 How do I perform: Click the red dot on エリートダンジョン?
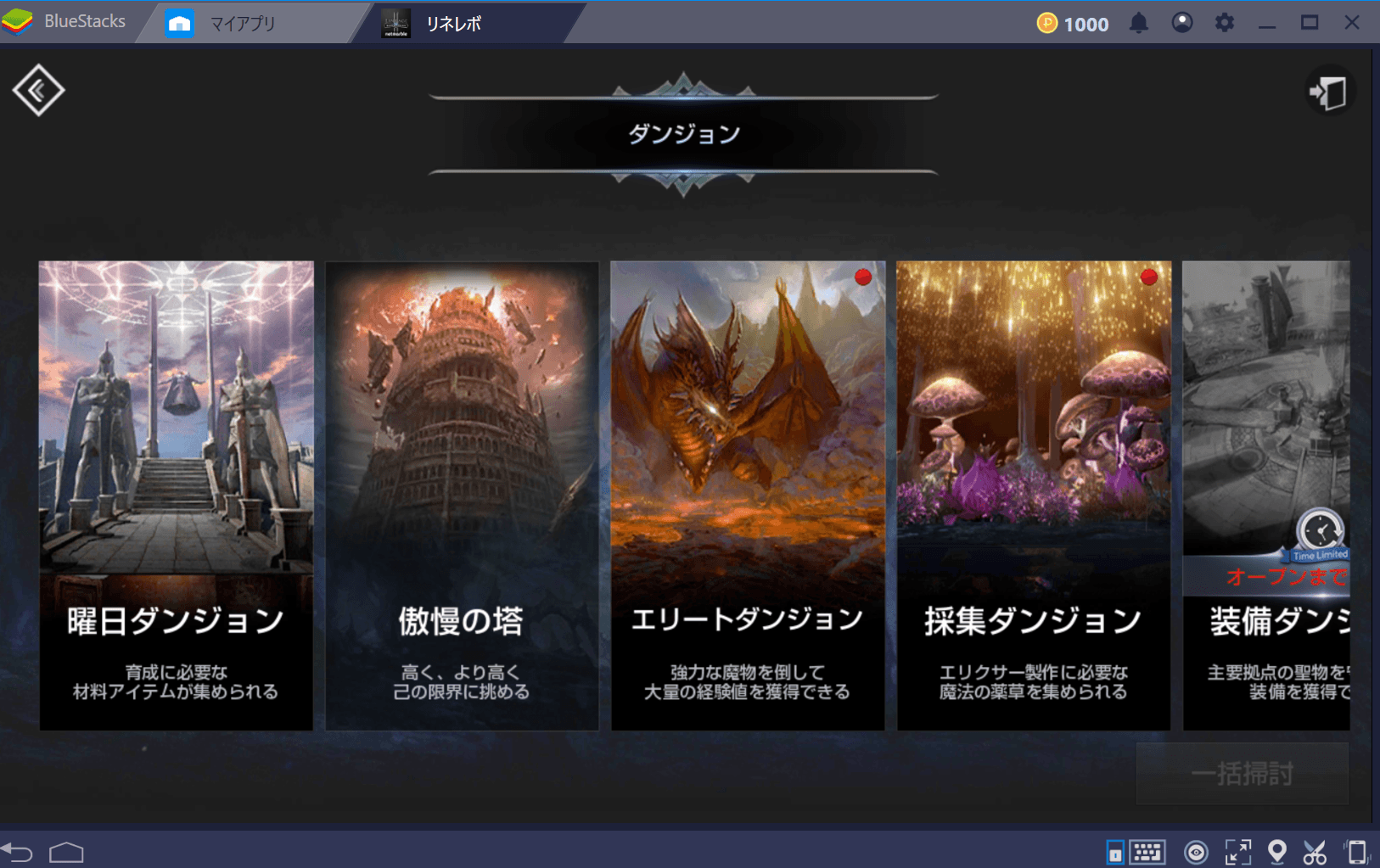863,277
